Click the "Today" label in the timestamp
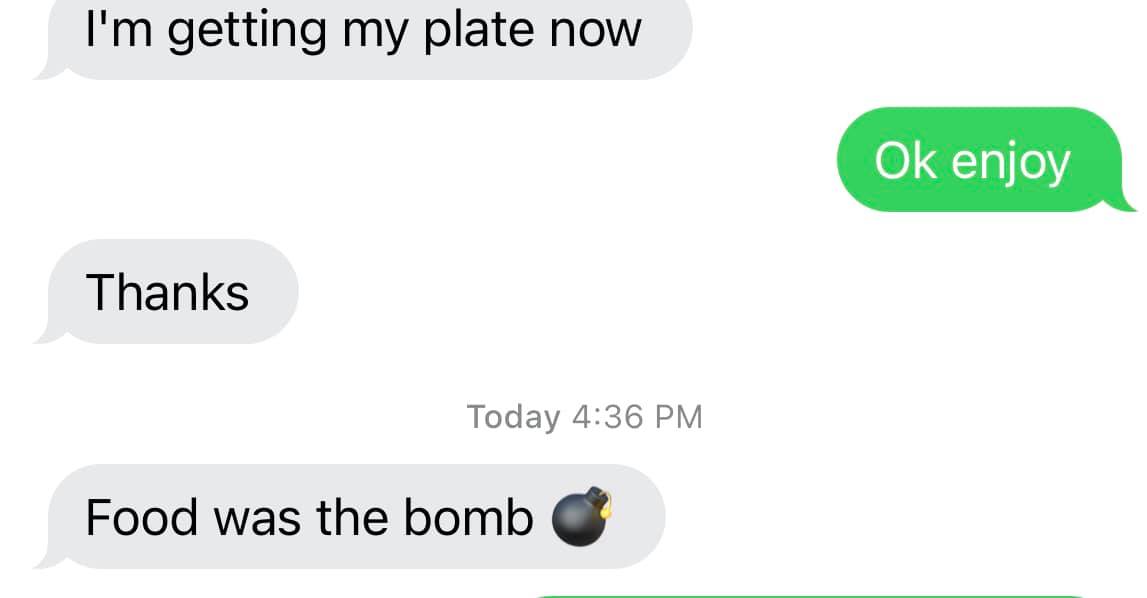This screenshot has width=1147, height=598. pos(514,417)
